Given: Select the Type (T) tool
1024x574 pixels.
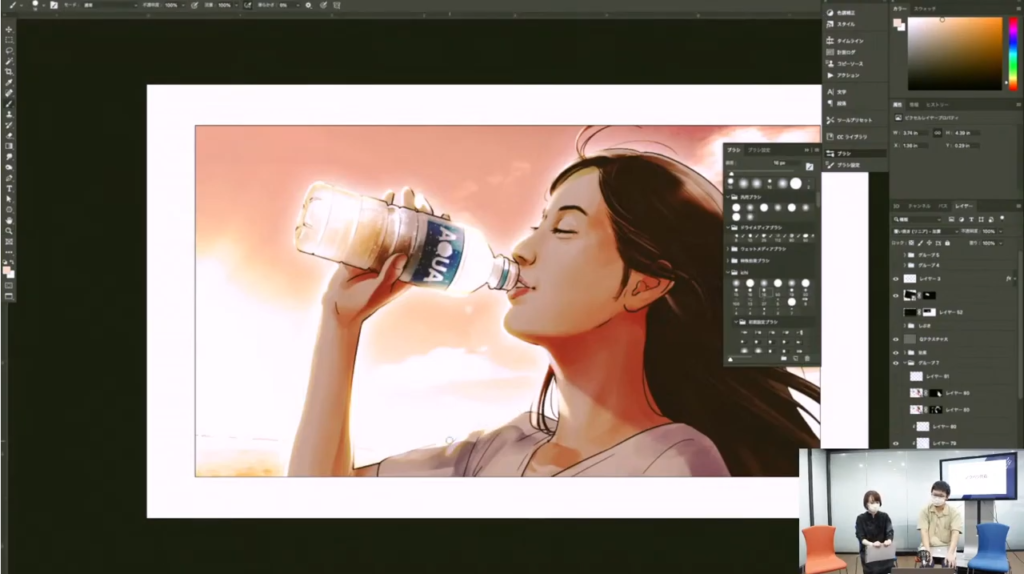Looking at the screenshot, I should [9, 188].
